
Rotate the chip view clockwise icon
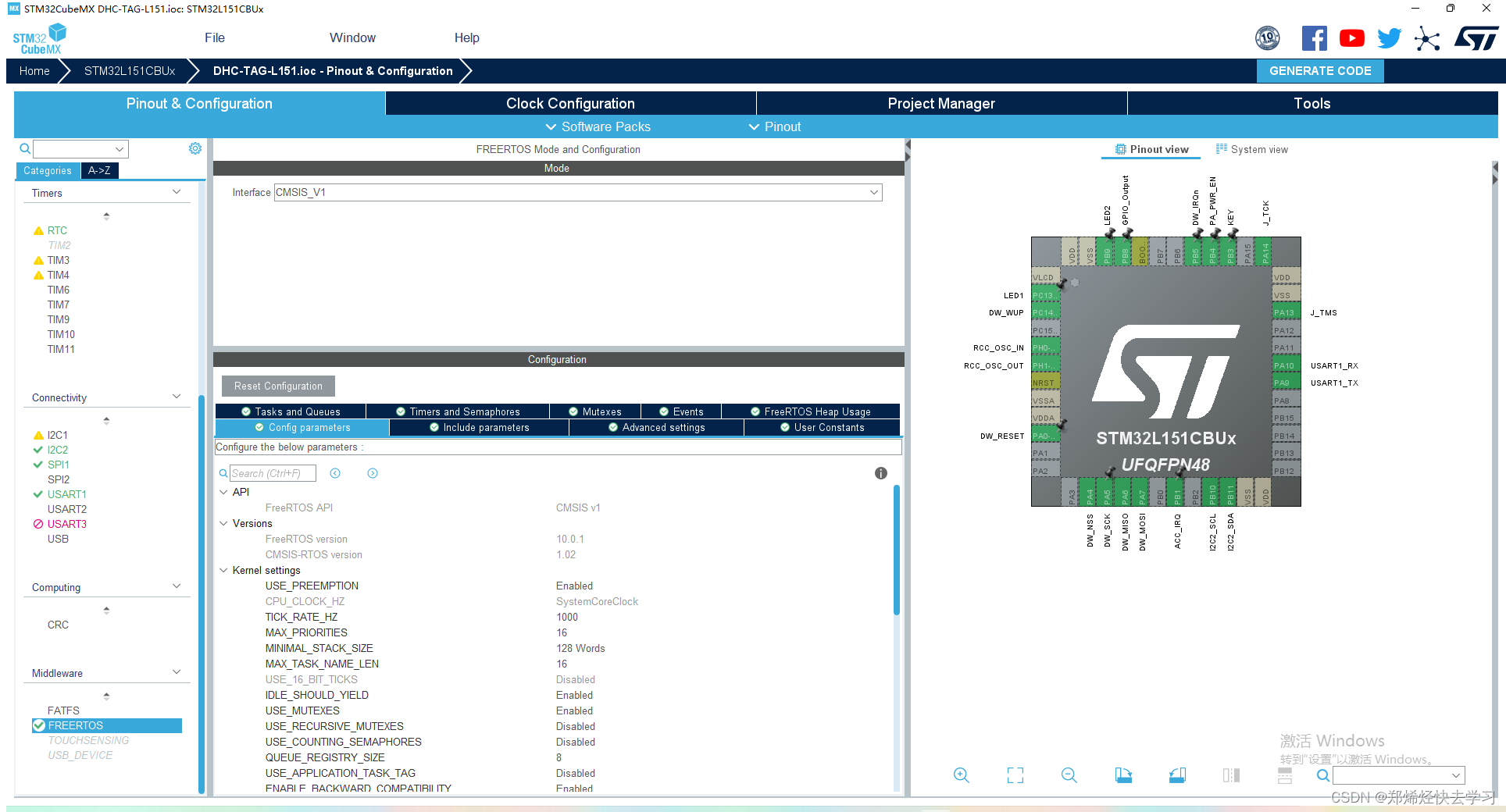click(x=1123, y=775)
